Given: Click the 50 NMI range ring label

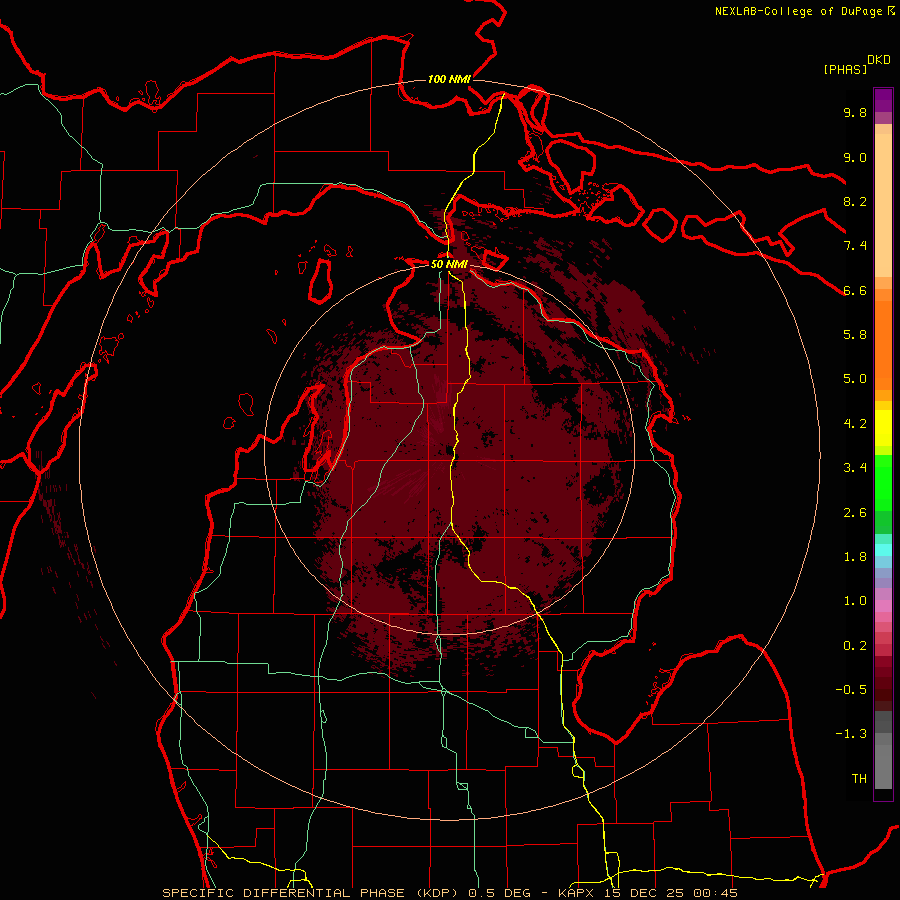Looking at the screenshot, I should tap(449, 264).
